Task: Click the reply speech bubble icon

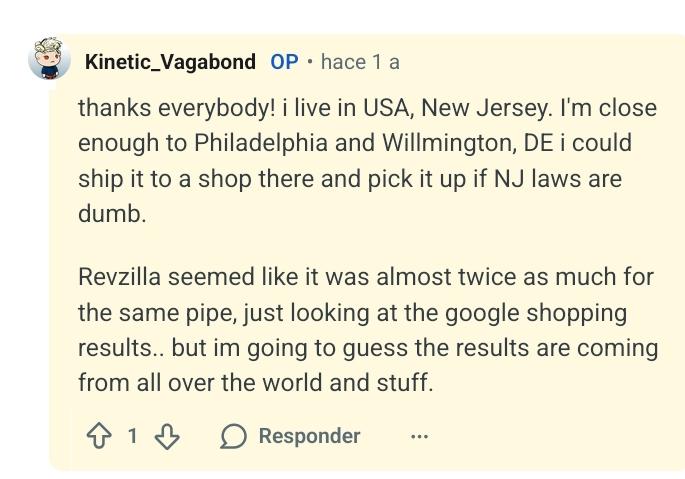Action: click(x=233, y=436)
